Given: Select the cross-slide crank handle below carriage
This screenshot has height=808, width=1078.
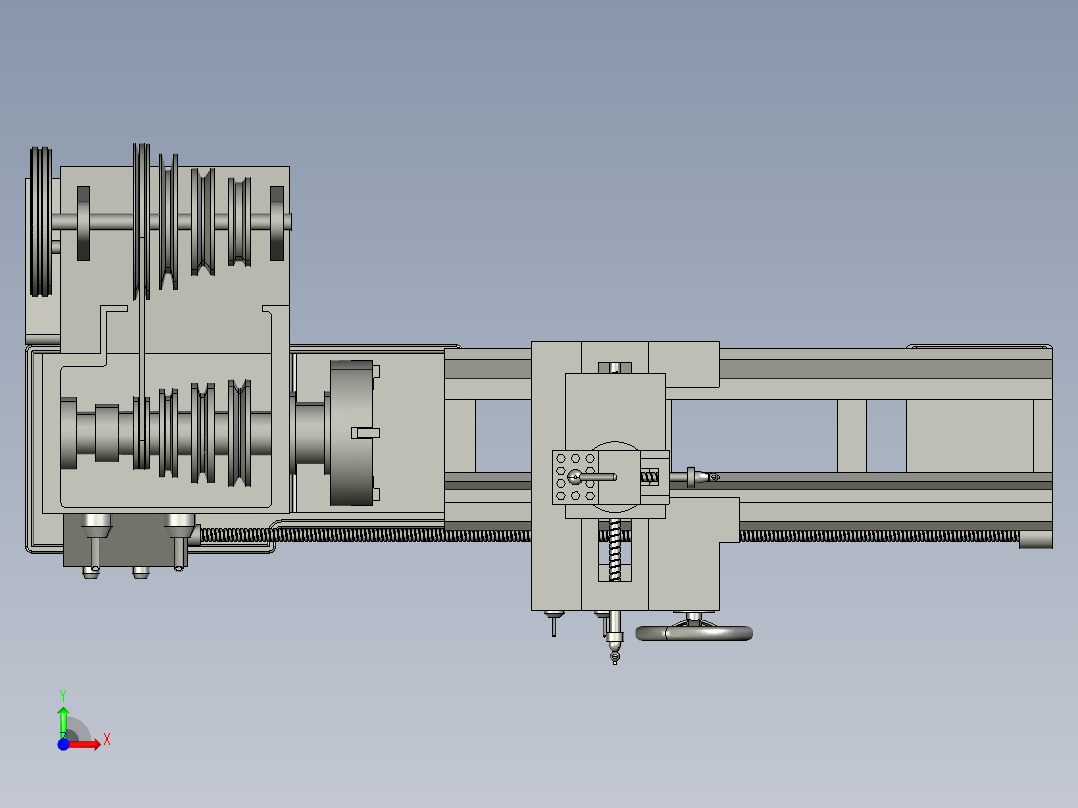Looking at the screenshot, I should coord(615,638).
